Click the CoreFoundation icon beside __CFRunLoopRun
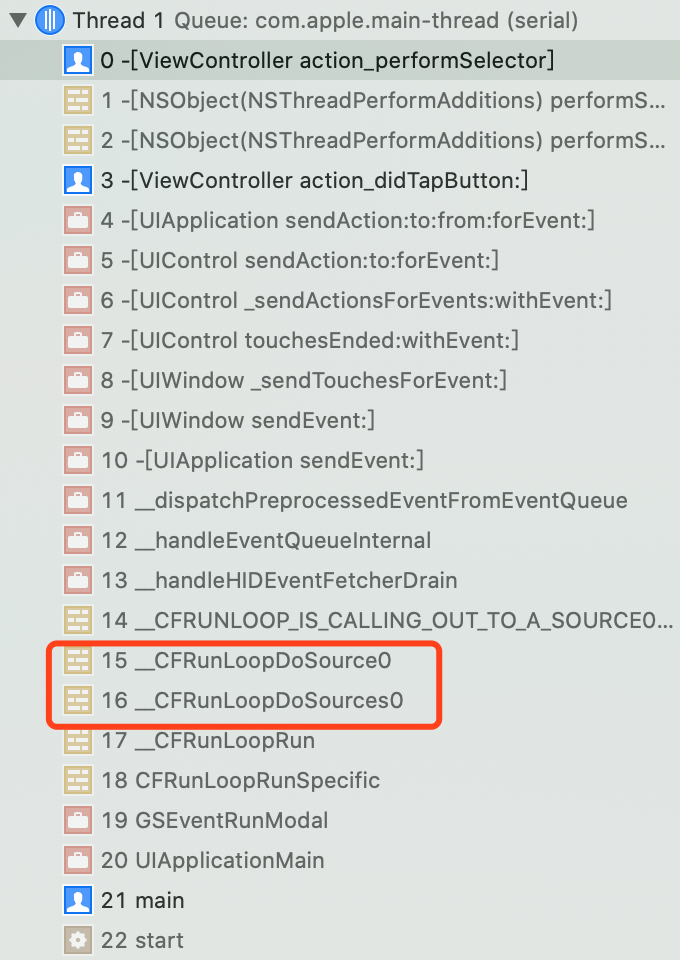Screen dimensions: 680x960 (77, 740)
